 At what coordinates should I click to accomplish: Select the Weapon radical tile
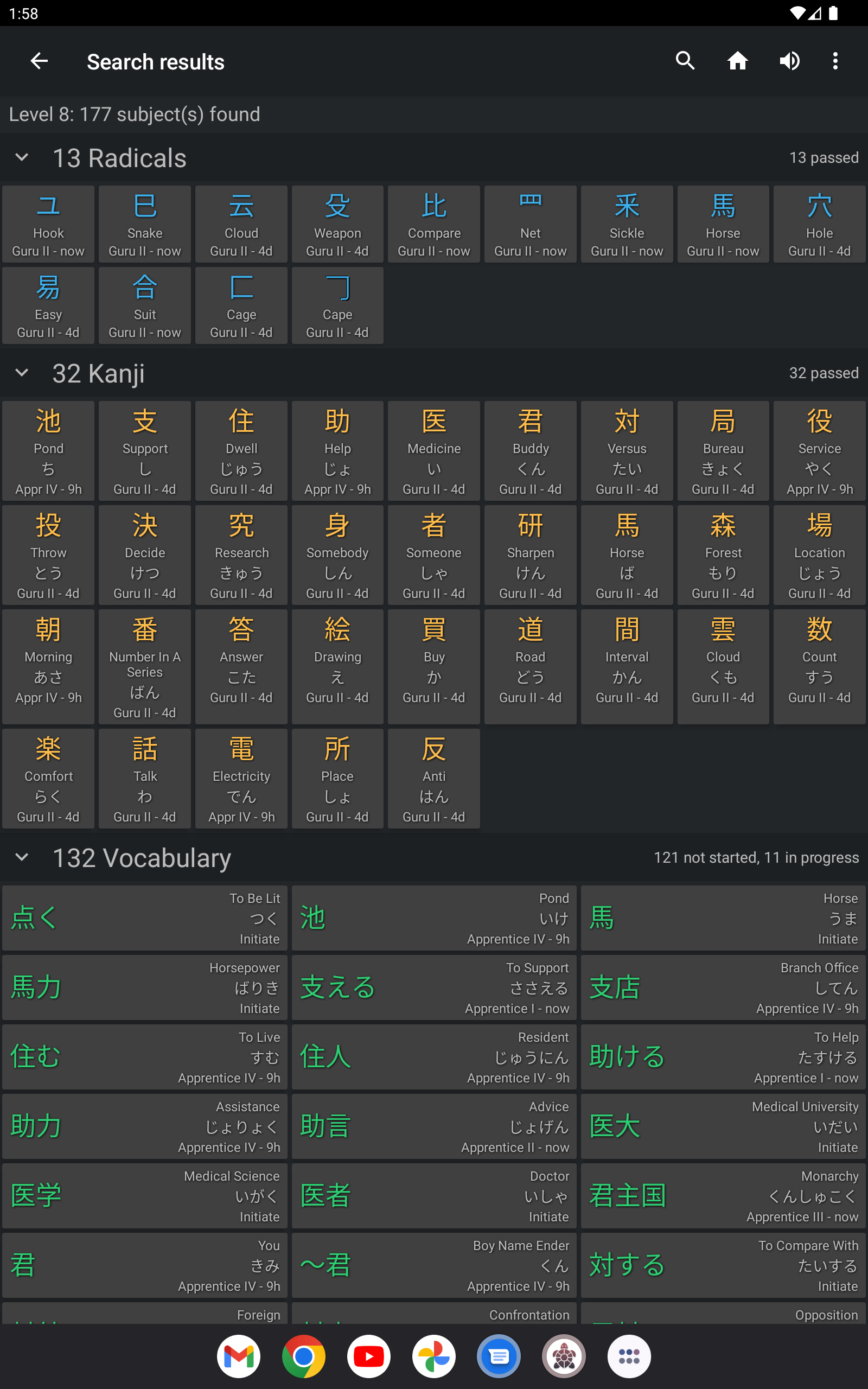[x=337, y=225]
